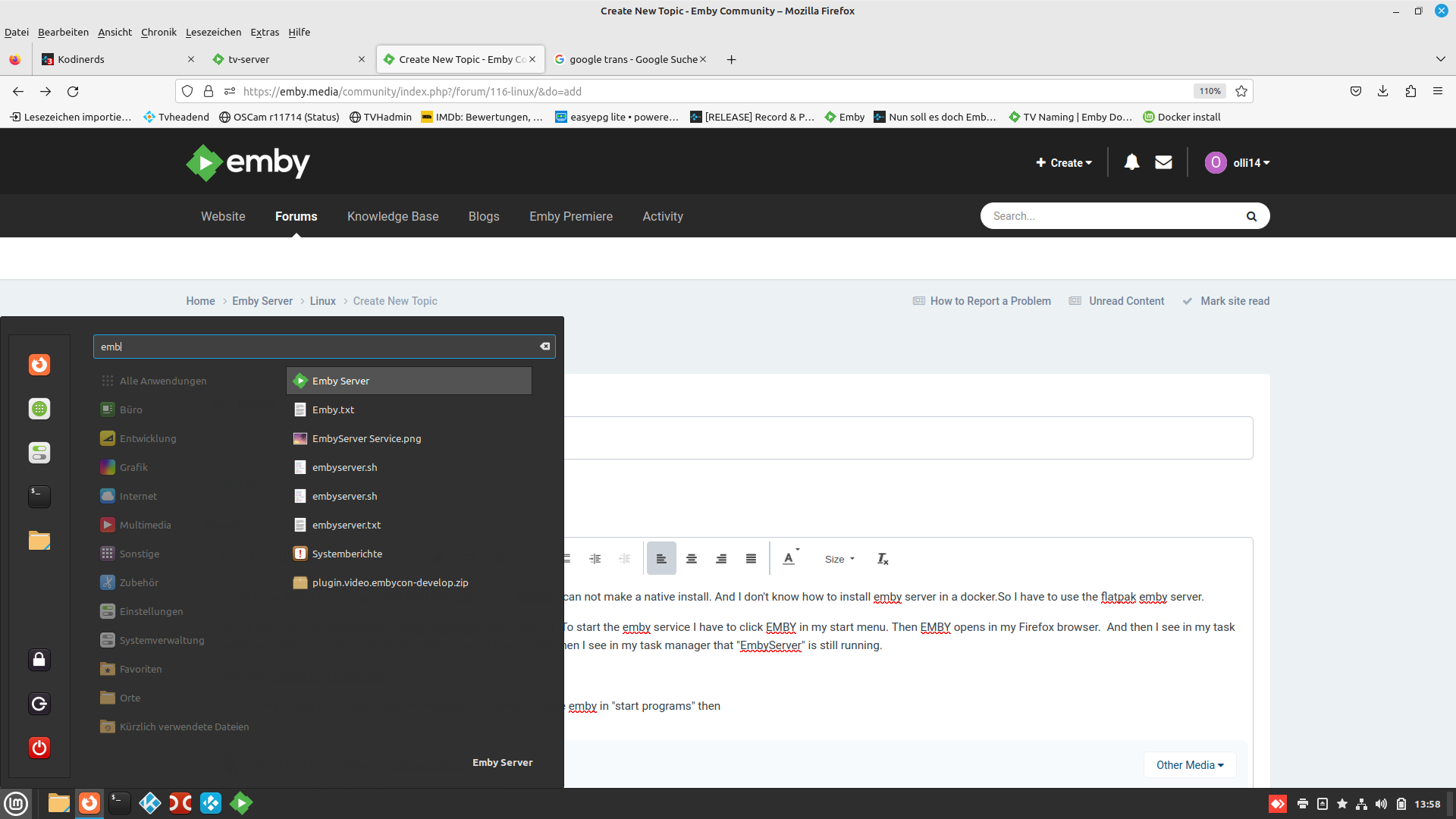Click the notifications bell icon

coord(1131,162)
